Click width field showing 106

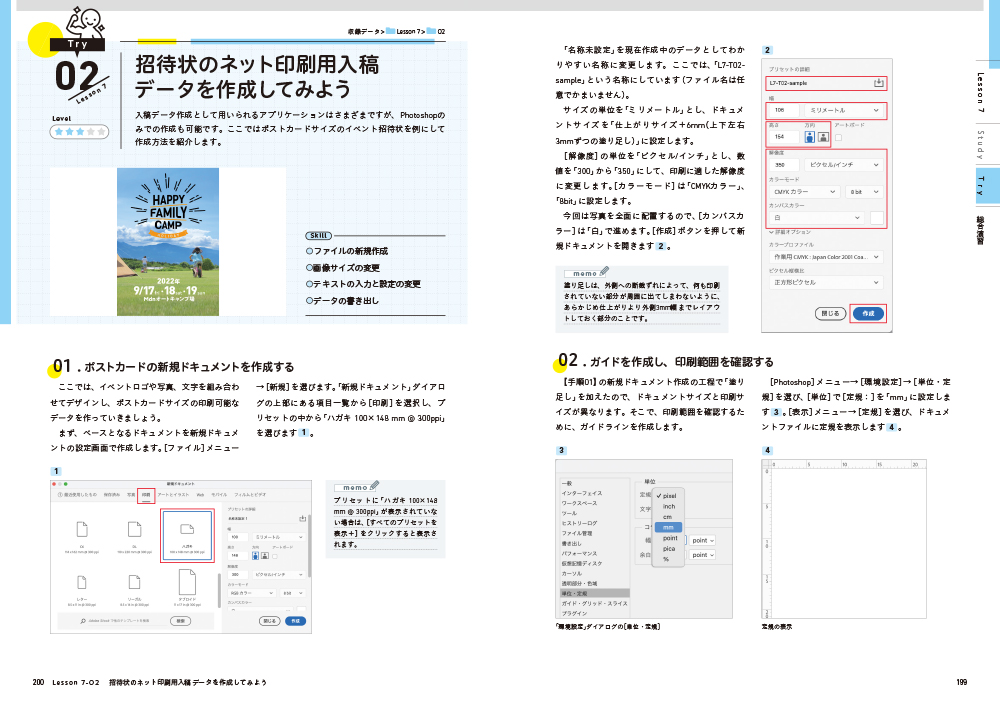coord(784,110)
